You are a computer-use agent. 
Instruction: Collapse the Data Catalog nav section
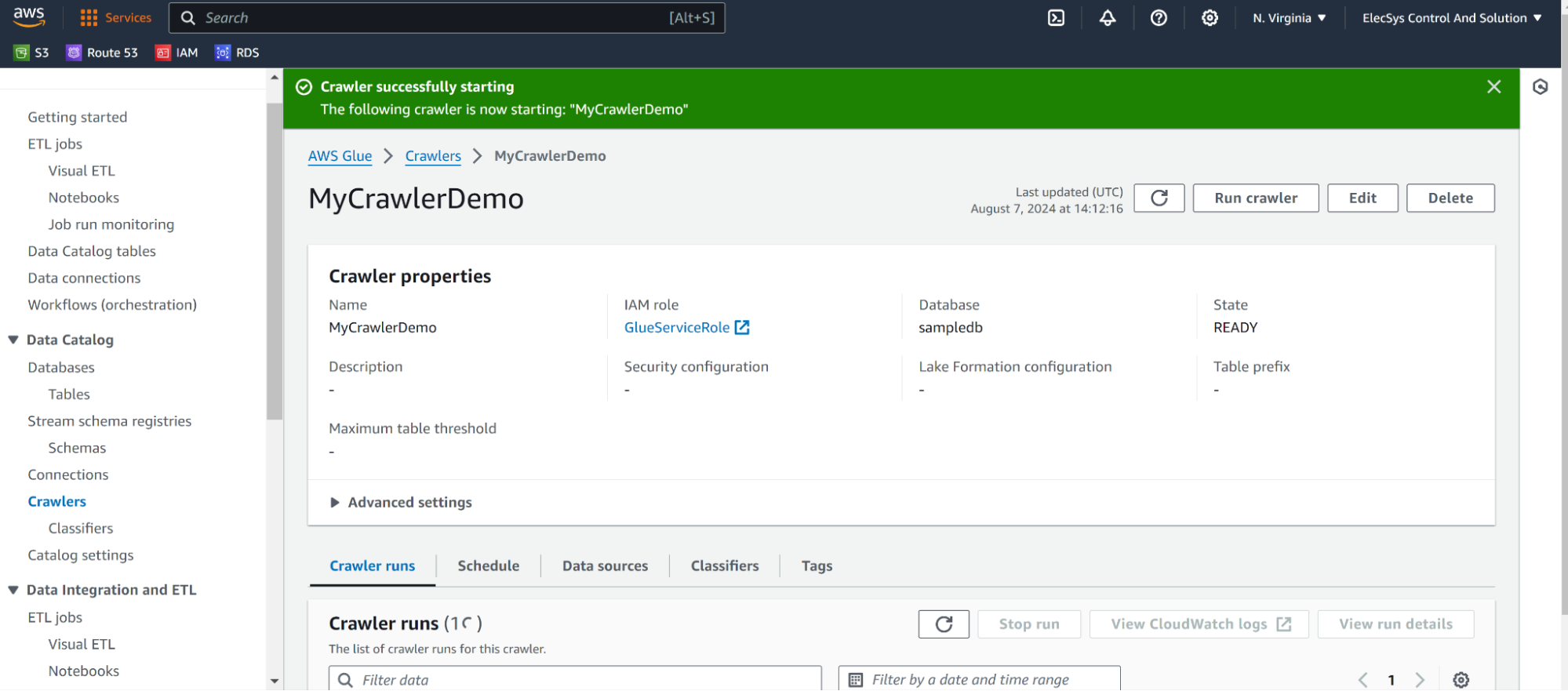pos(13,340)
